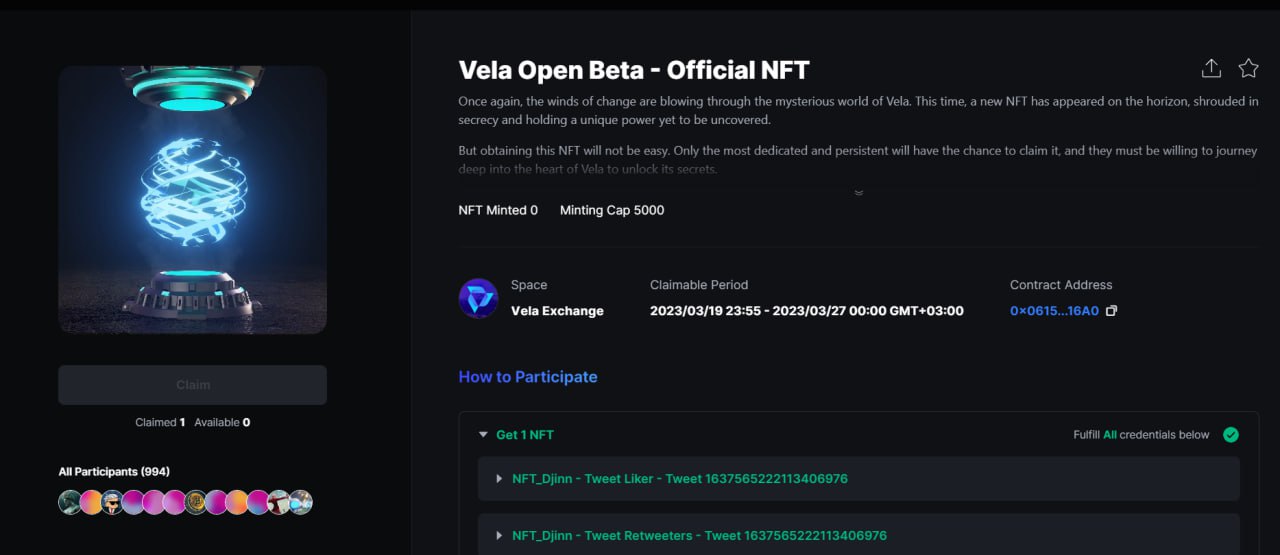Screen dimensions: 1280x555
Task: Open the Vela Exchange space link
Action: (x=557, y=311)
